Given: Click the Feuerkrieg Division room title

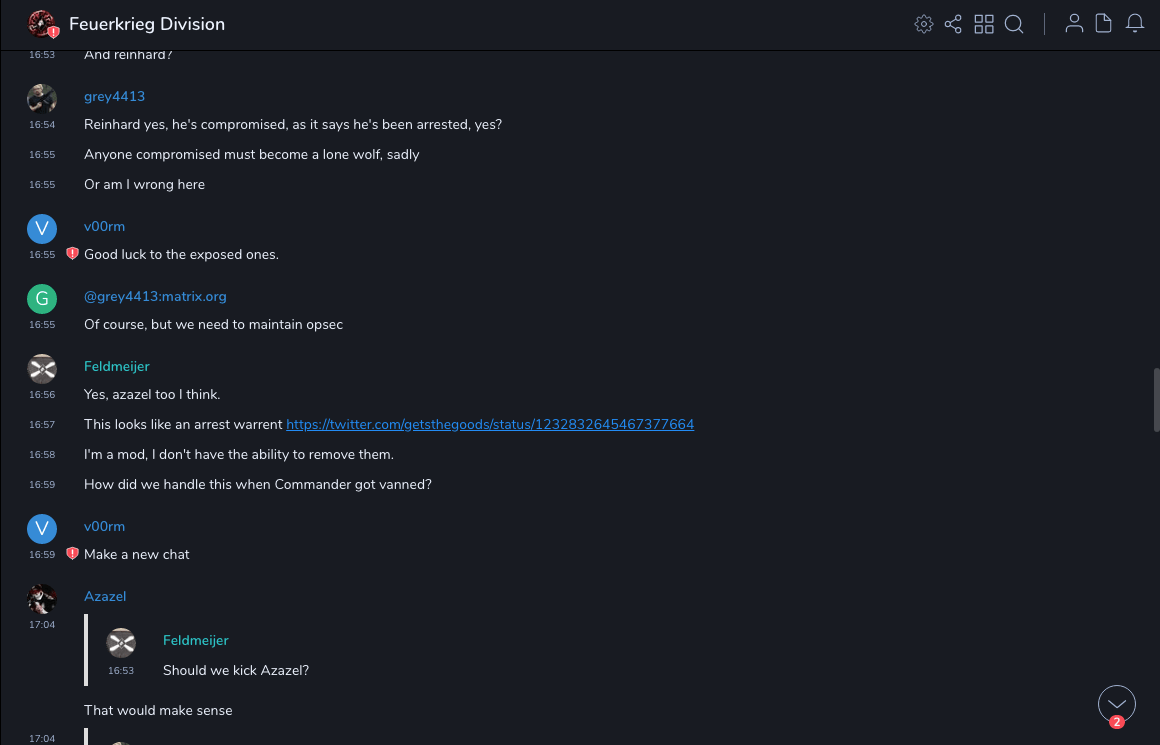Looking at the screenshot, I should (147, 24).
